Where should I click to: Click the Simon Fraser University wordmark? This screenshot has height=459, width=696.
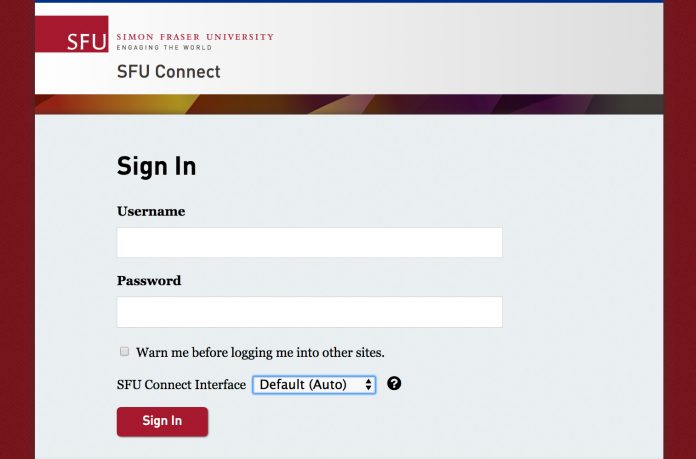click(195, 37)
